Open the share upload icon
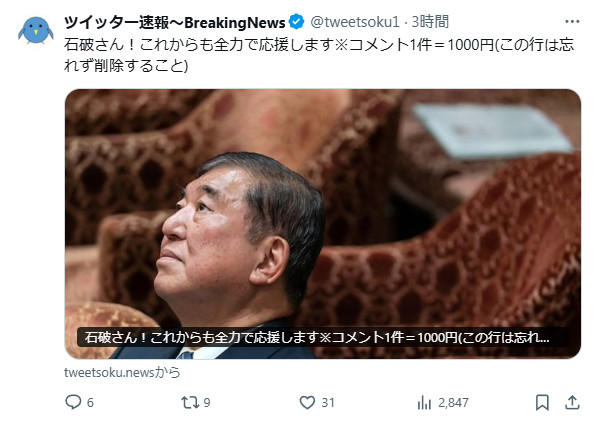The image size is (598, 424). 572,402
